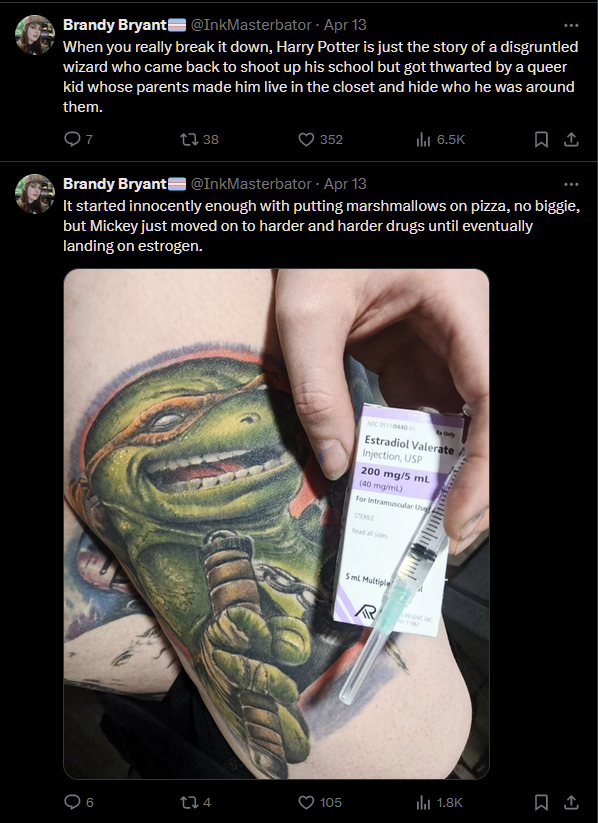Open the turtle tattoo photo
The height and width of the screenshot is (823, 598).
pos(276,524)
